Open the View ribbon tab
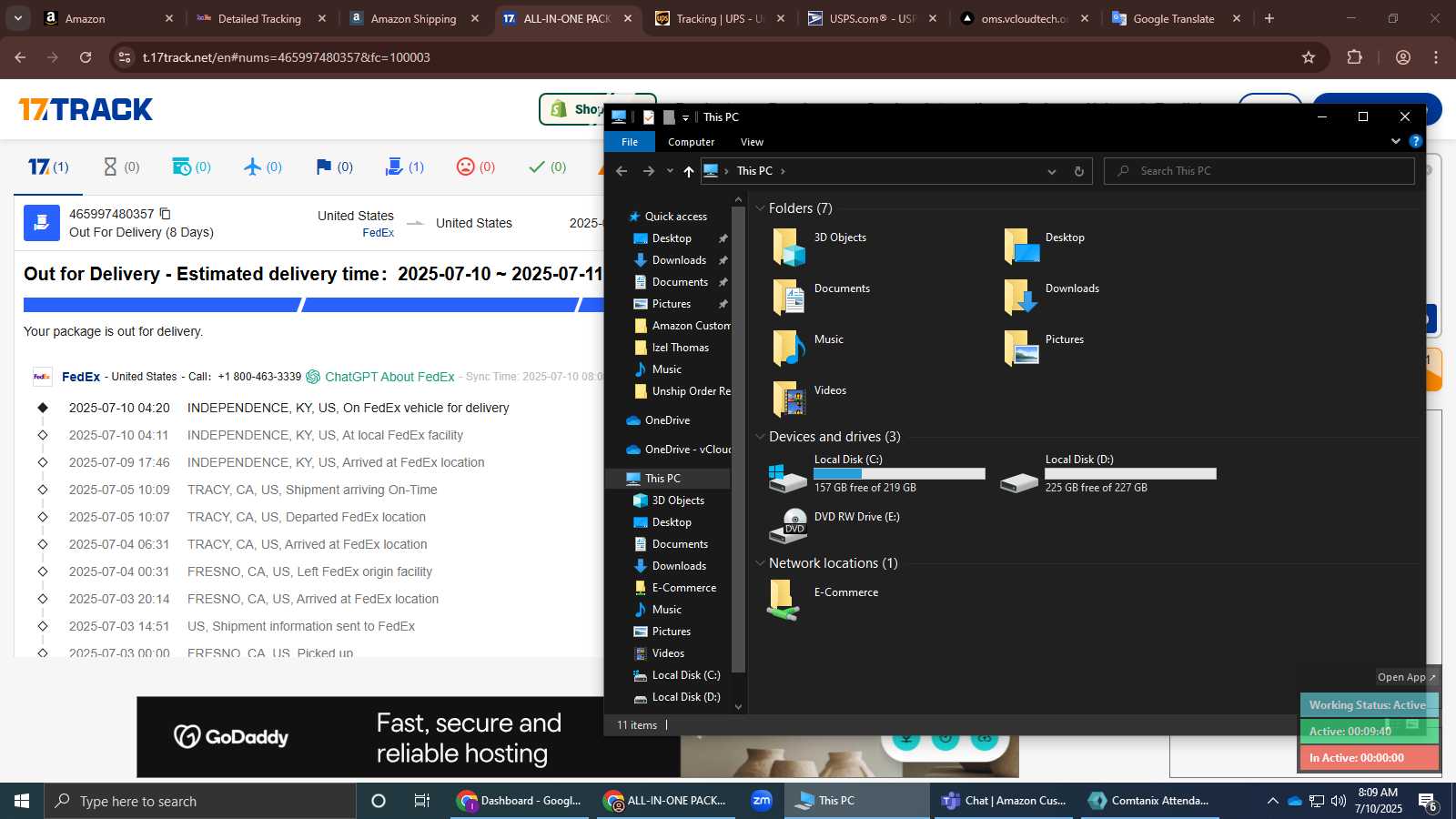Screen dimensions: 1456x819 click(752, 142)
